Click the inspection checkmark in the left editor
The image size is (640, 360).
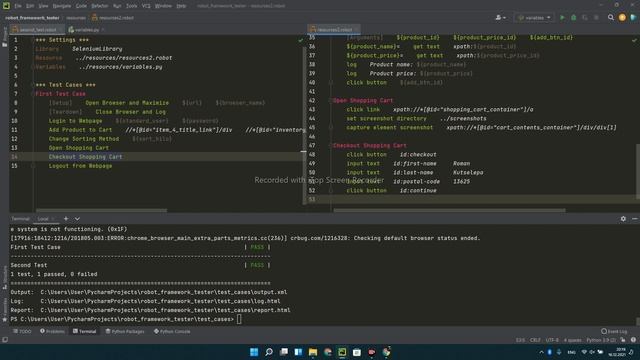pos(301,40)
